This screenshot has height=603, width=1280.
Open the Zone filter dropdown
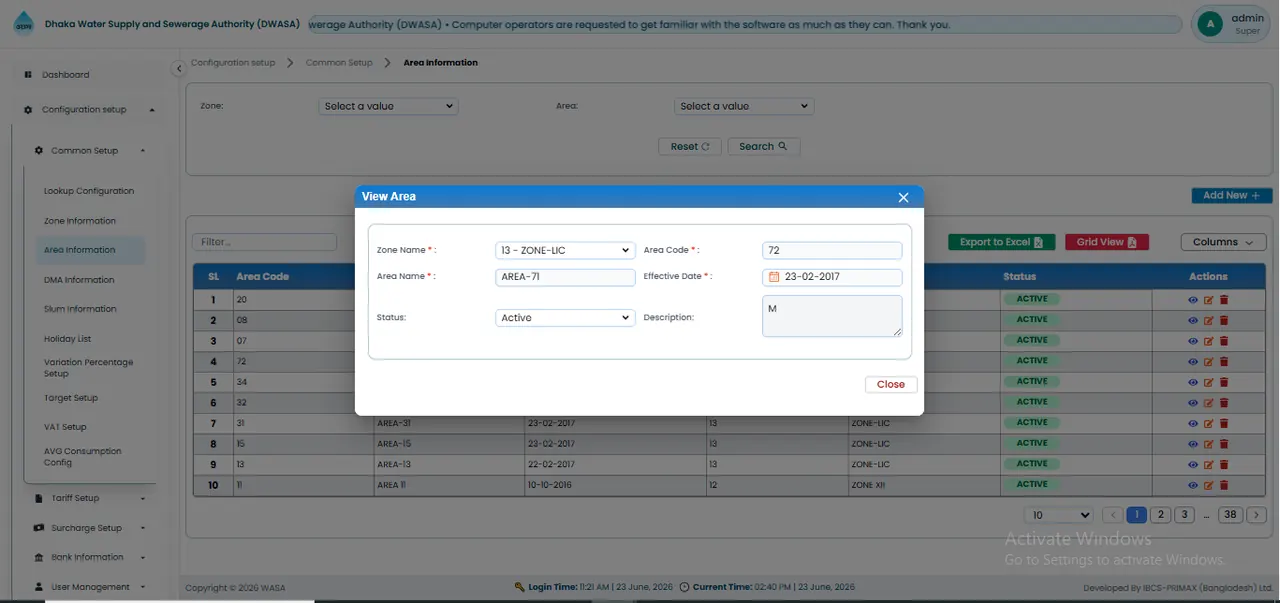coord(388,106)
